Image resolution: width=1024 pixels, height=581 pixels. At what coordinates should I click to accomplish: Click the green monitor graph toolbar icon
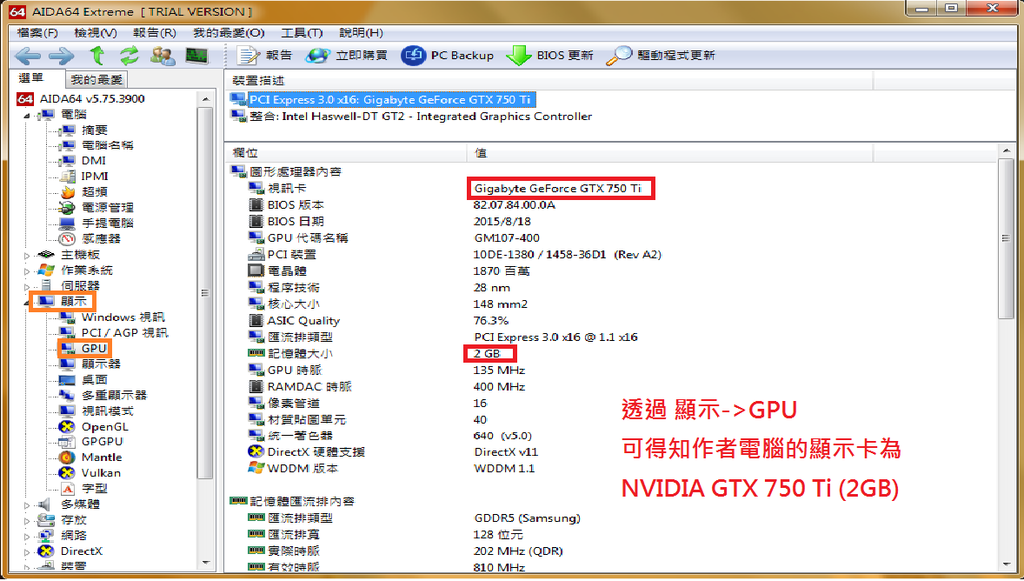[x=197, y=55]
